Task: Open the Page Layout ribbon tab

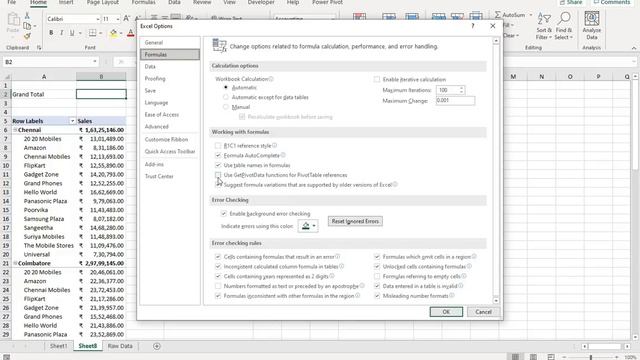Action: (102, 2)
